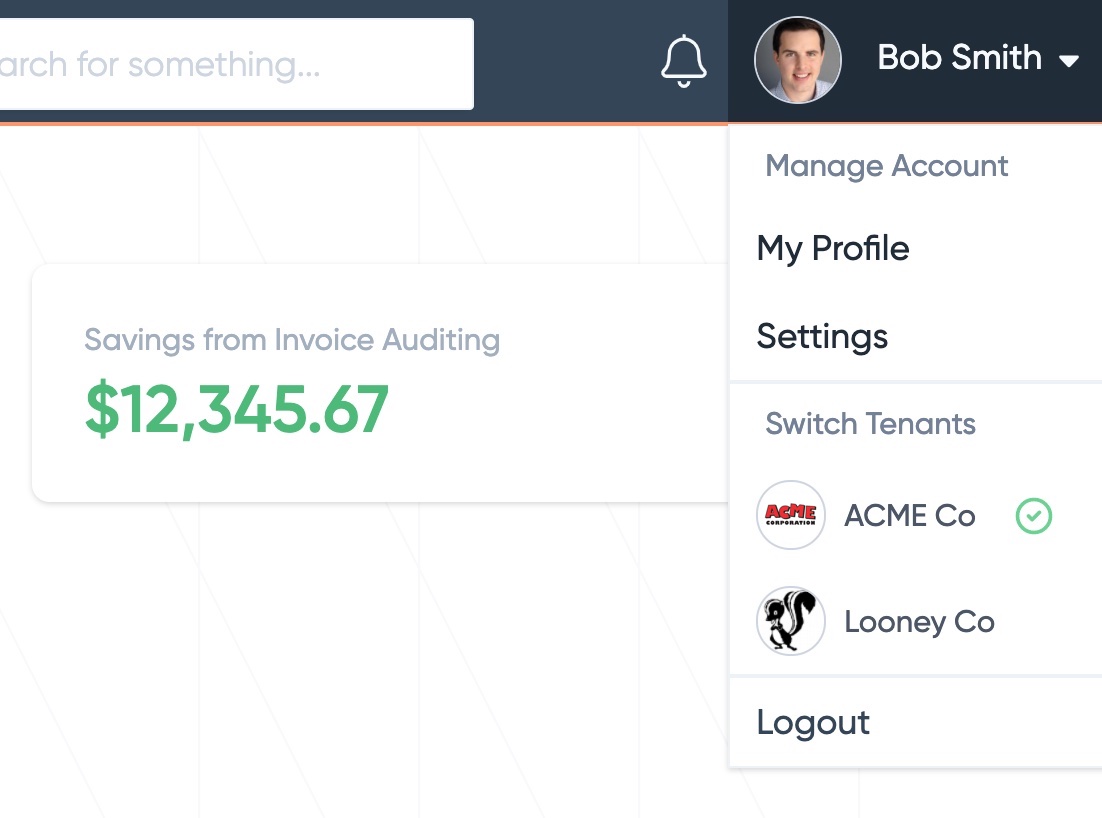The image size is (1102, 818).
Task: Open Settings from account menu
Action: click(822, 337)
